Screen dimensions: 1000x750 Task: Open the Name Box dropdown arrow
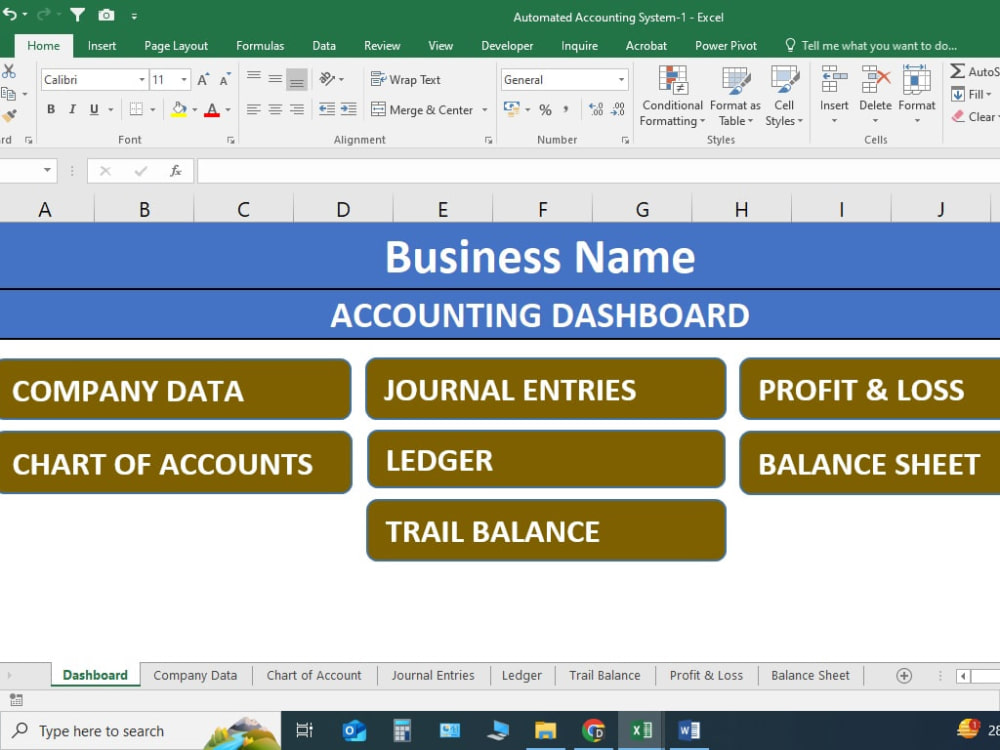pos(47,170)
